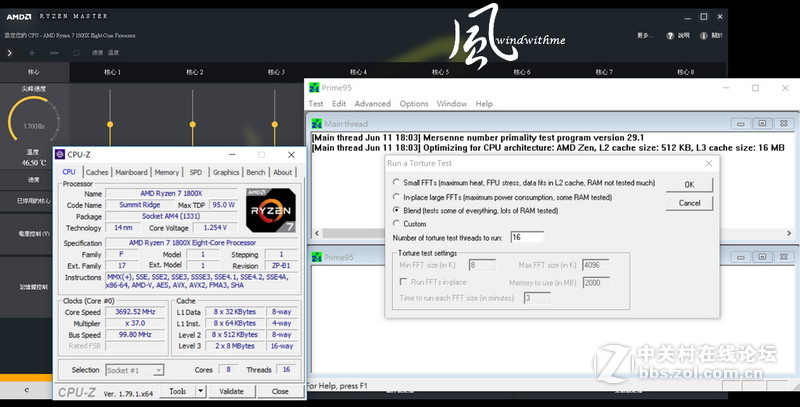The height and width of the screenshot is (407, 800).
Task: Switch to the Bench tab in CPU-Z
Action: point(256,172)
